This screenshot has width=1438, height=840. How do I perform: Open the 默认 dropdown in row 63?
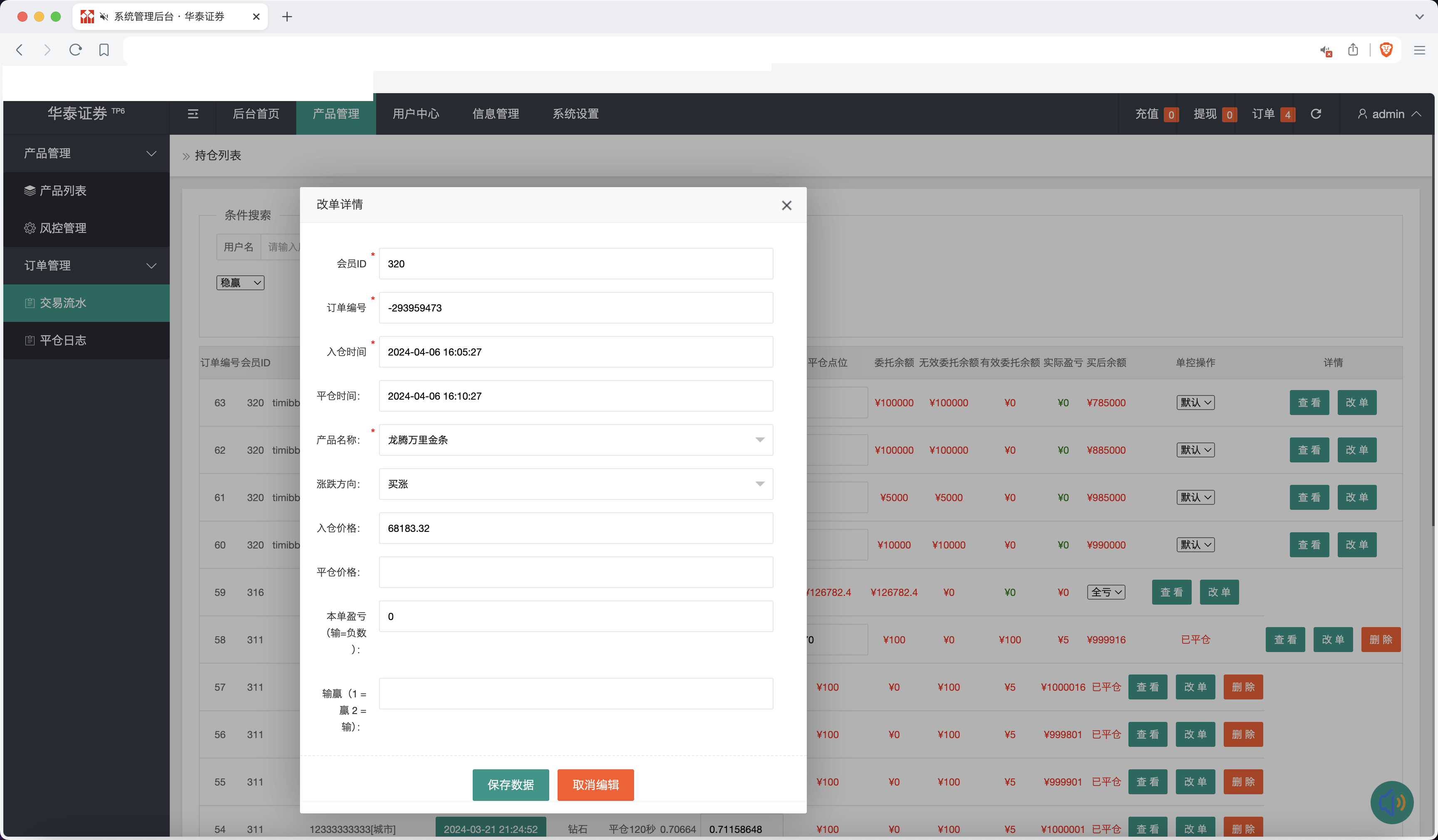pyautogui.click(x=1195, y=403)
